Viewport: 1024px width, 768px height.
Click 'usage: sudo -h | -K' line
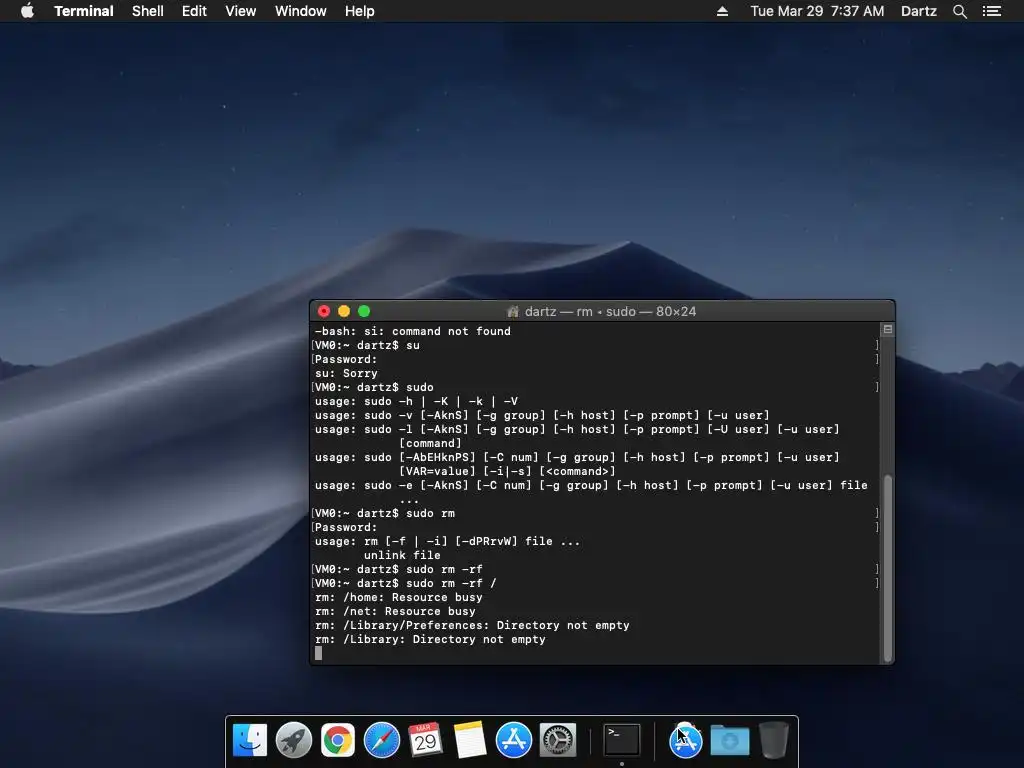416,402
